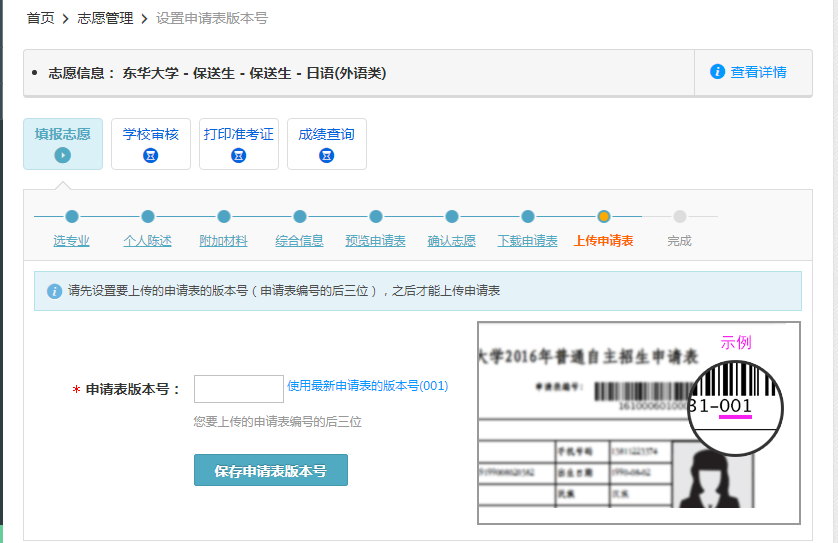
Task: Click the hourglass icon under 打印准考证
Action: coord(238,155)
